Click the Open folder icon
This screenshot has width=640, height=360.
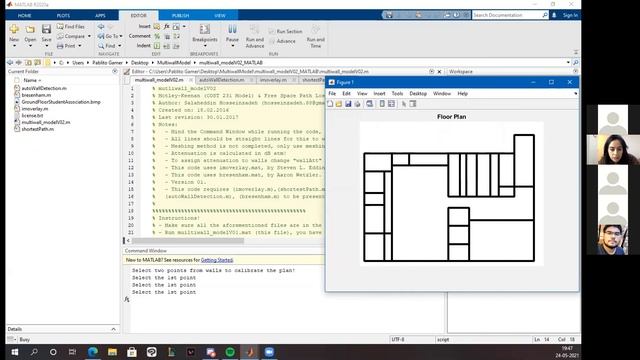point(30,29)
